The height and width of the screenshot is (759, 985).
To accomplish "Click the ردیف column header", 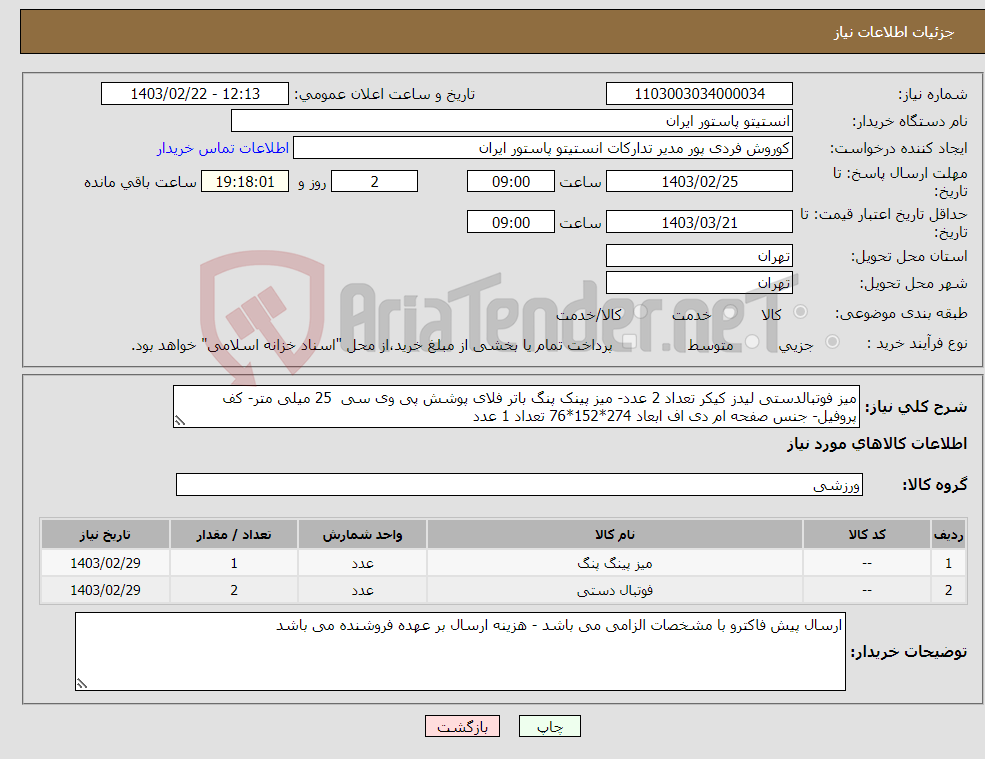I will click(949, 534).
